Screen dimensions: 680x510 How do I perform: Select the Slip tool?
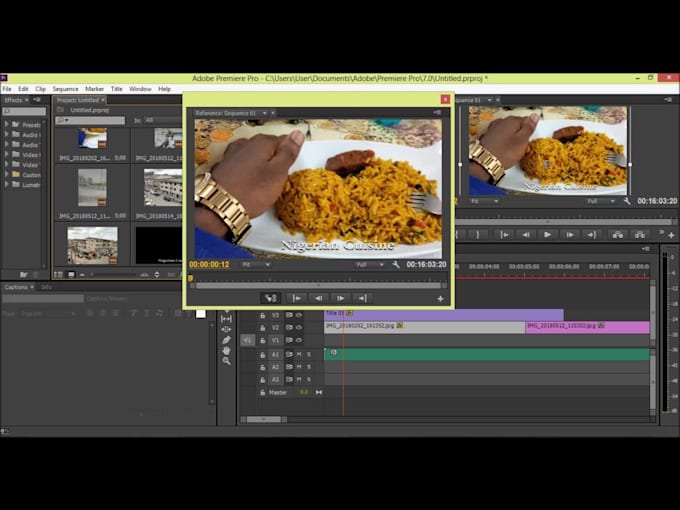226,319
